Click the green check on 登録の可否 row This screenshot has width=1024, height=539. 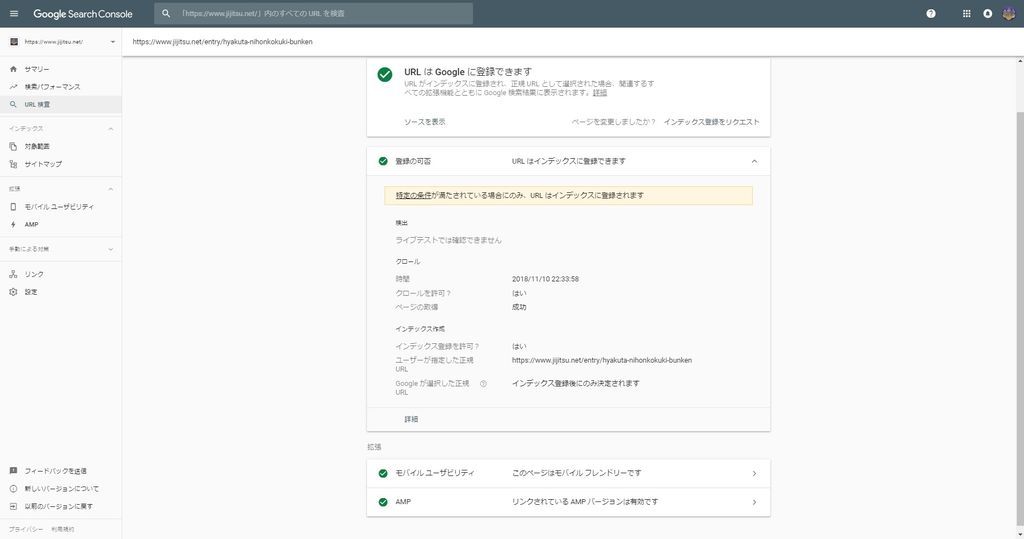(x=383, y=161)
